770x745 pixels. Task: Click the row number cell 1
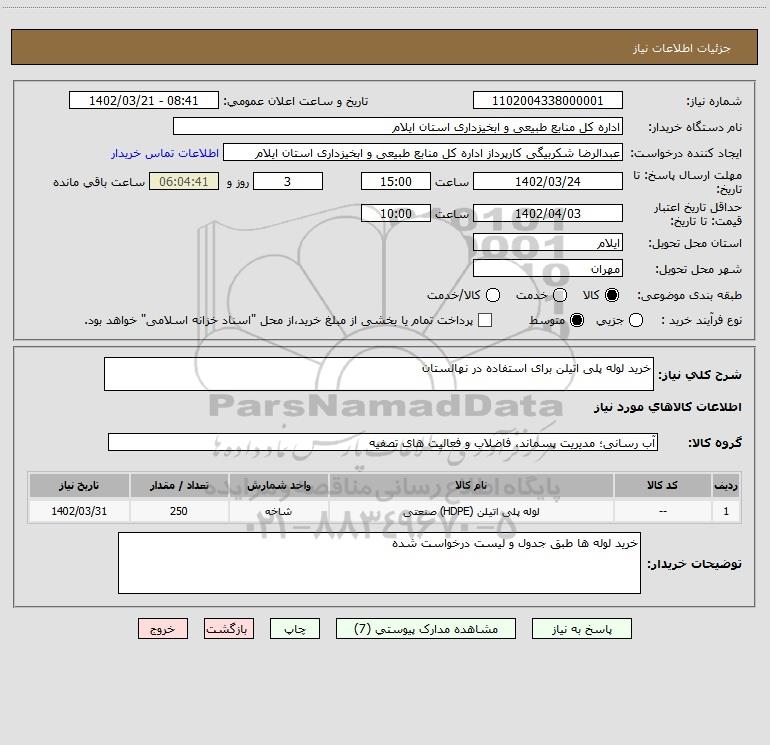726,511
